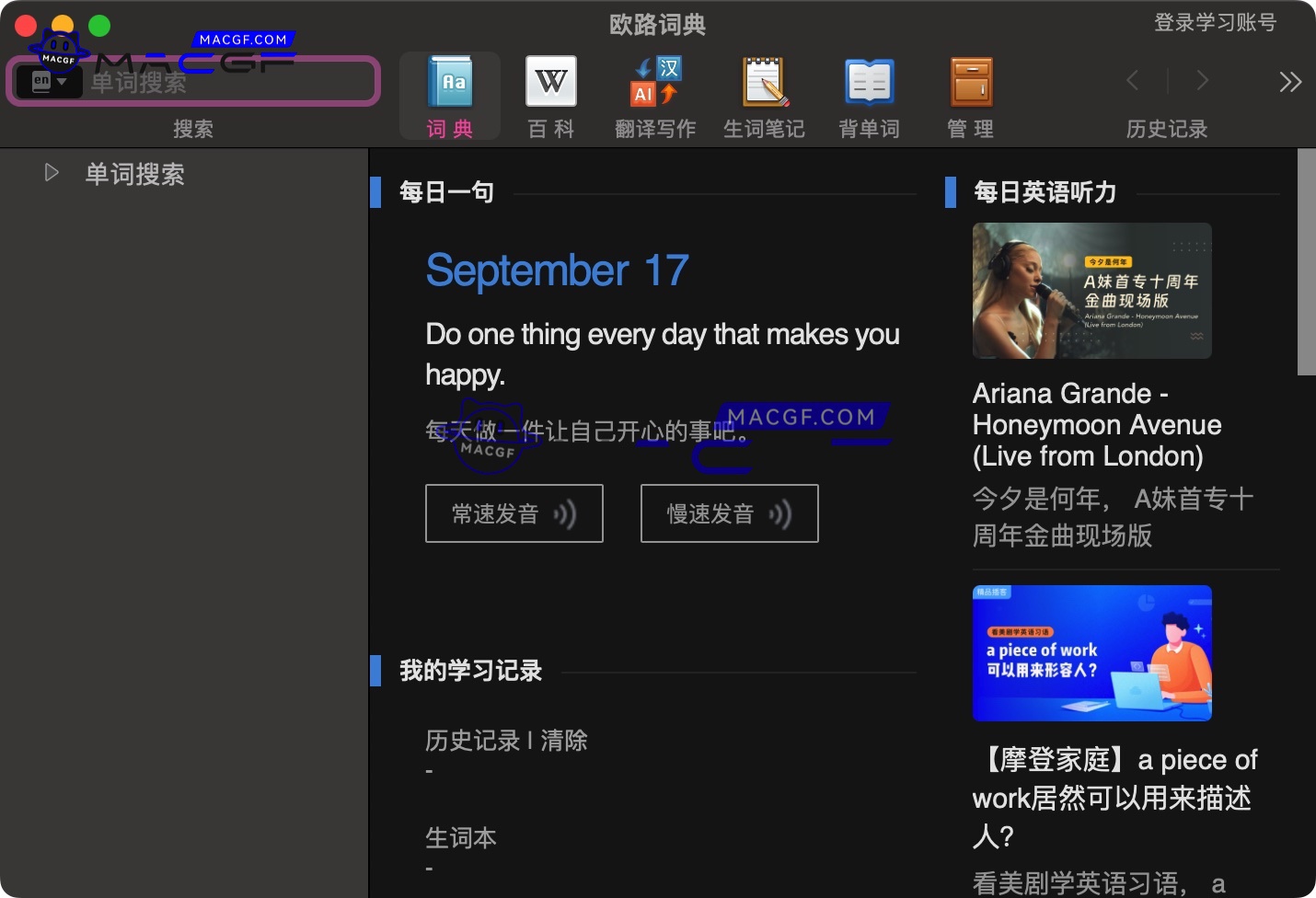Click the search 搜索 magnifier area
The width and height of the screenshot is (1316, 898).
tap(193, 129)
